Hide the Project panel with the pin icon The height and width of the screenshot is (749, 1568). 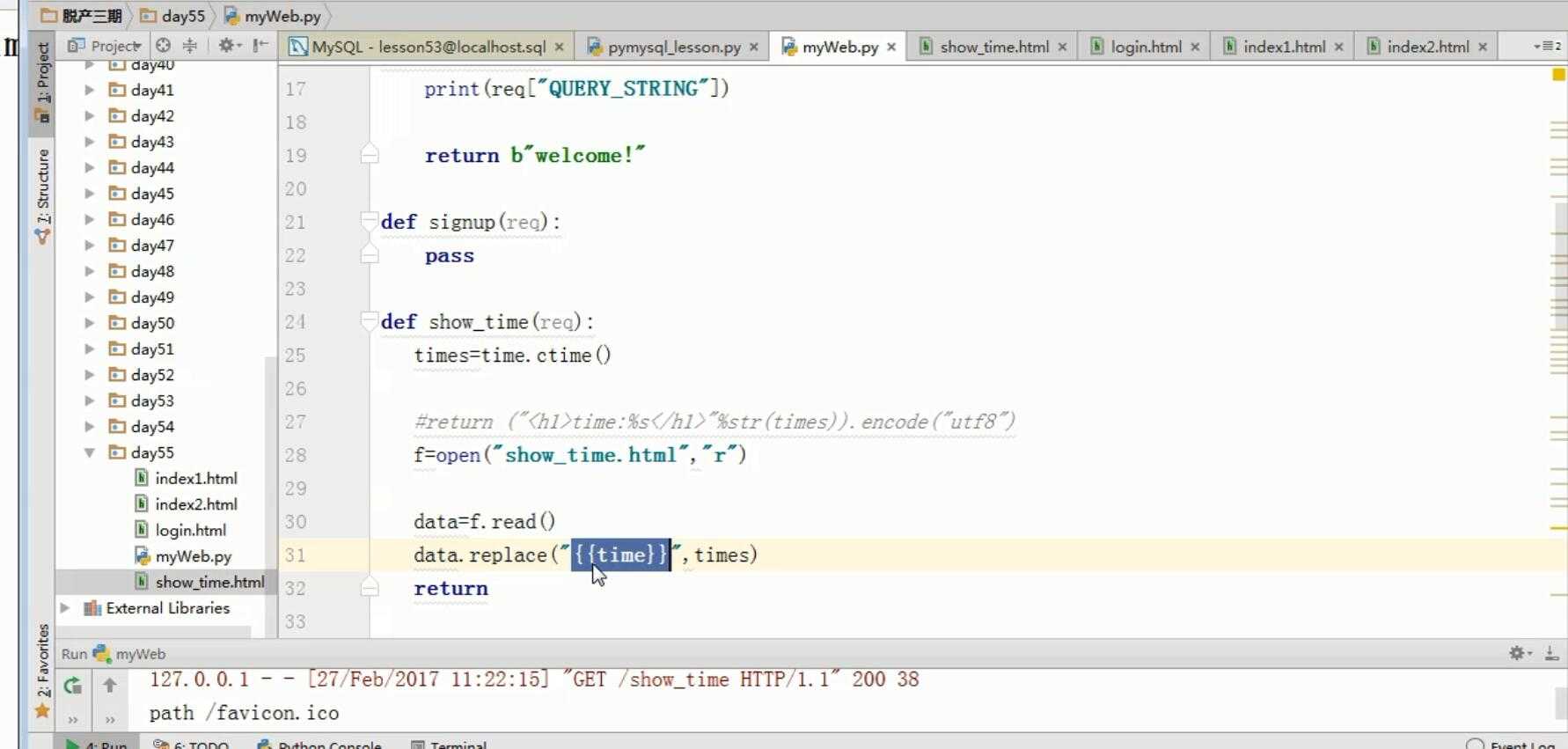[x=260, y=46]
